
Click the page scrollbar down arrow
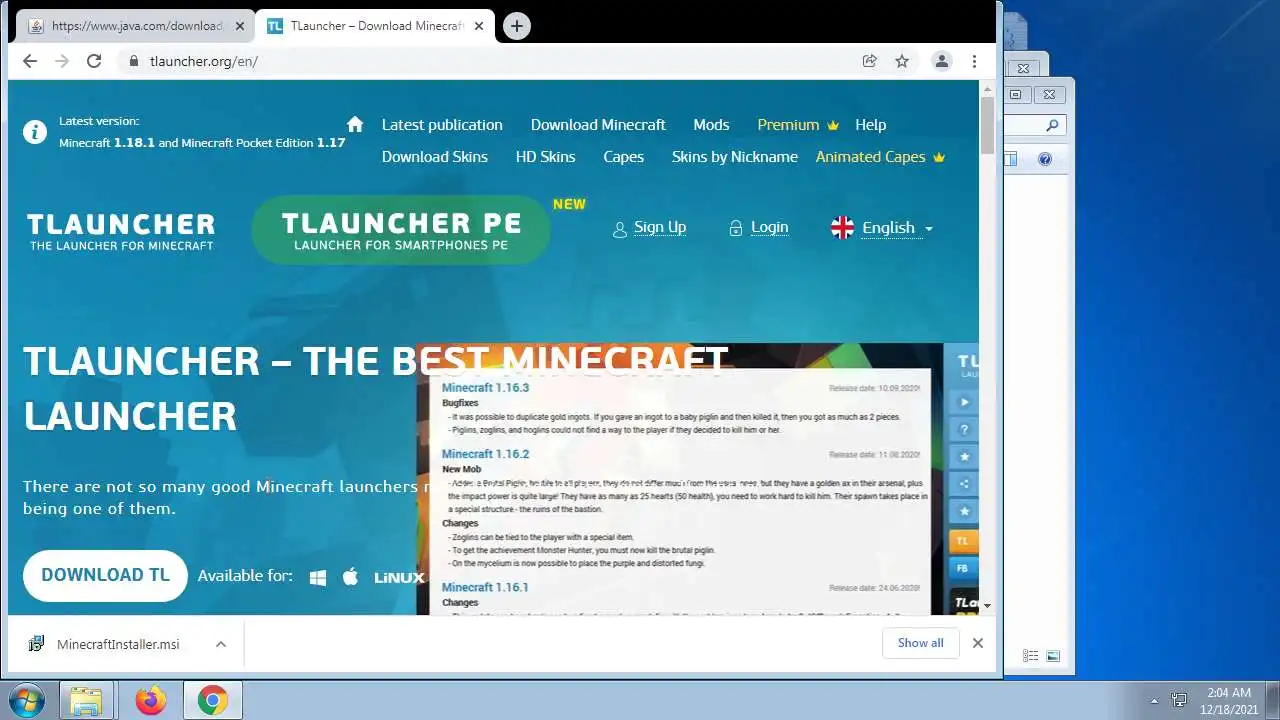click(x=987, y=606)
